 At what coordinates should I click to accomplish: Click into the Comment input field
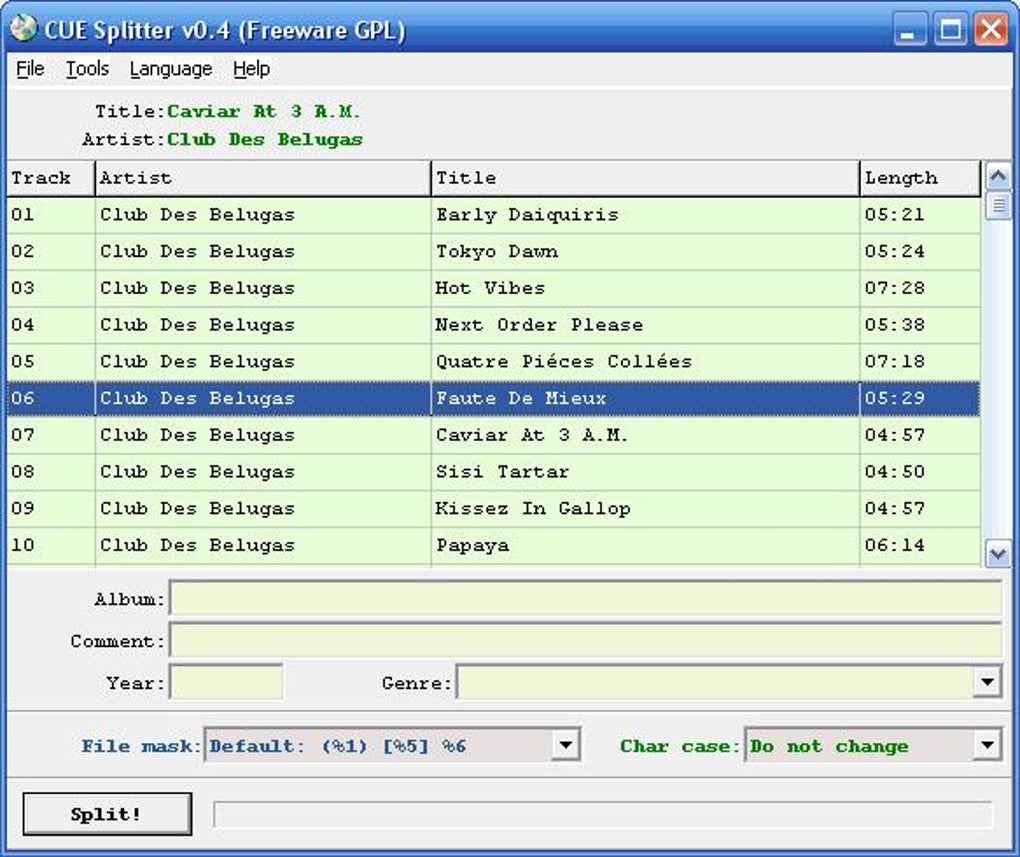point(585,640)
